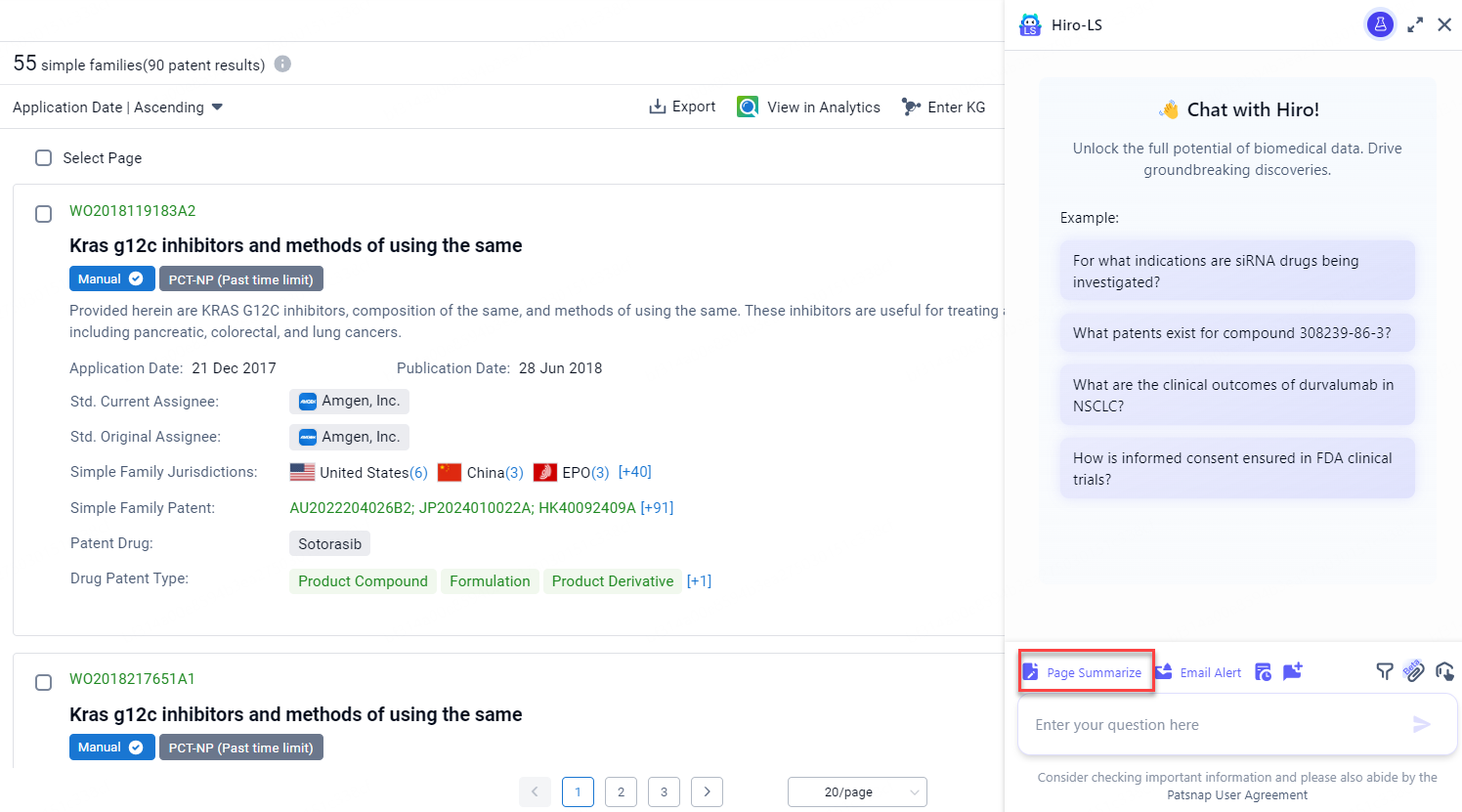This screenshot has width=1462, height=812.
Task: Select example question about durvalumab clinical outcomes
Action: coord(1237,395)
